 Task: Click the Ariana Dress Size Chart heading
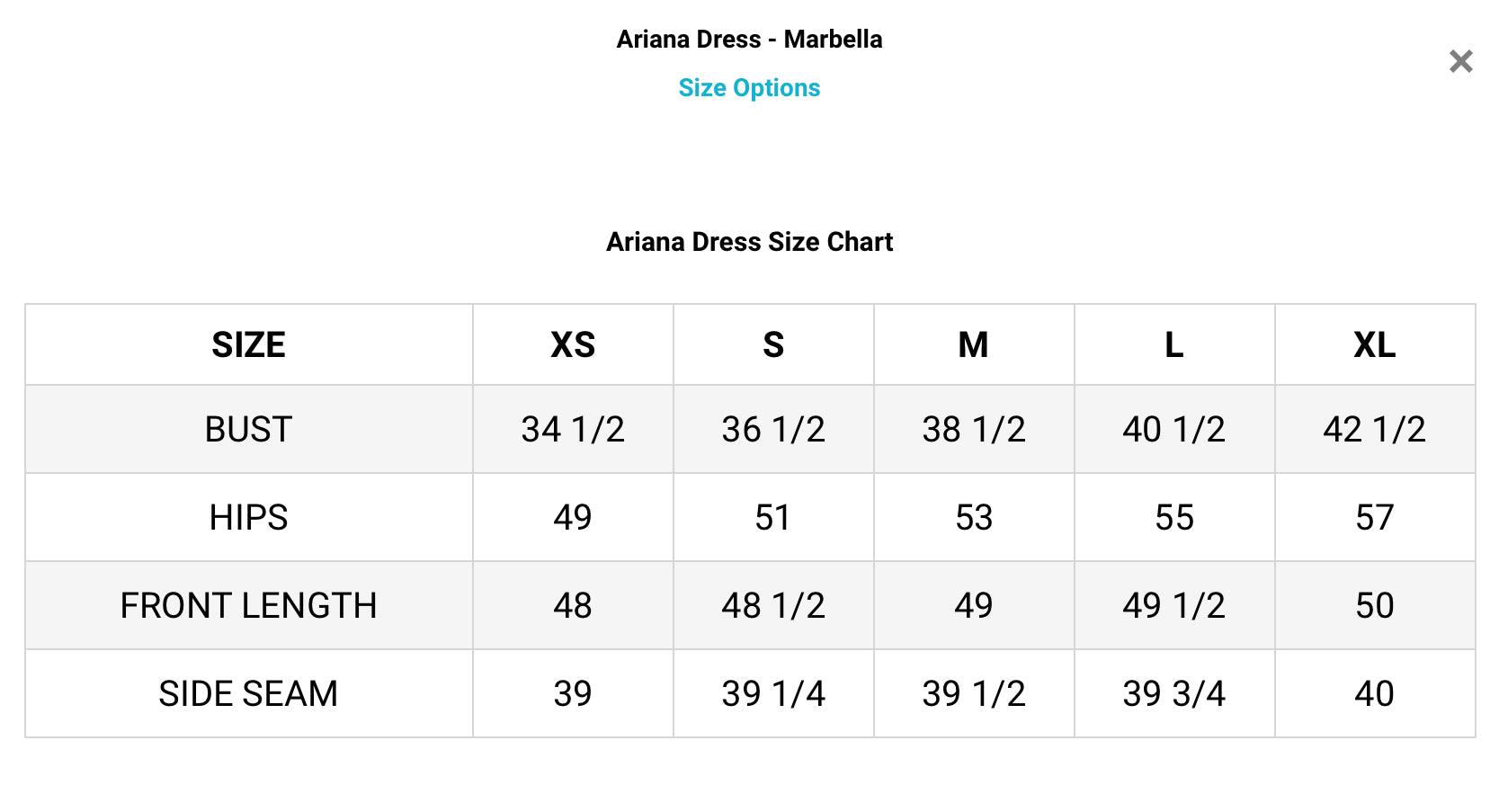(748, 242)
